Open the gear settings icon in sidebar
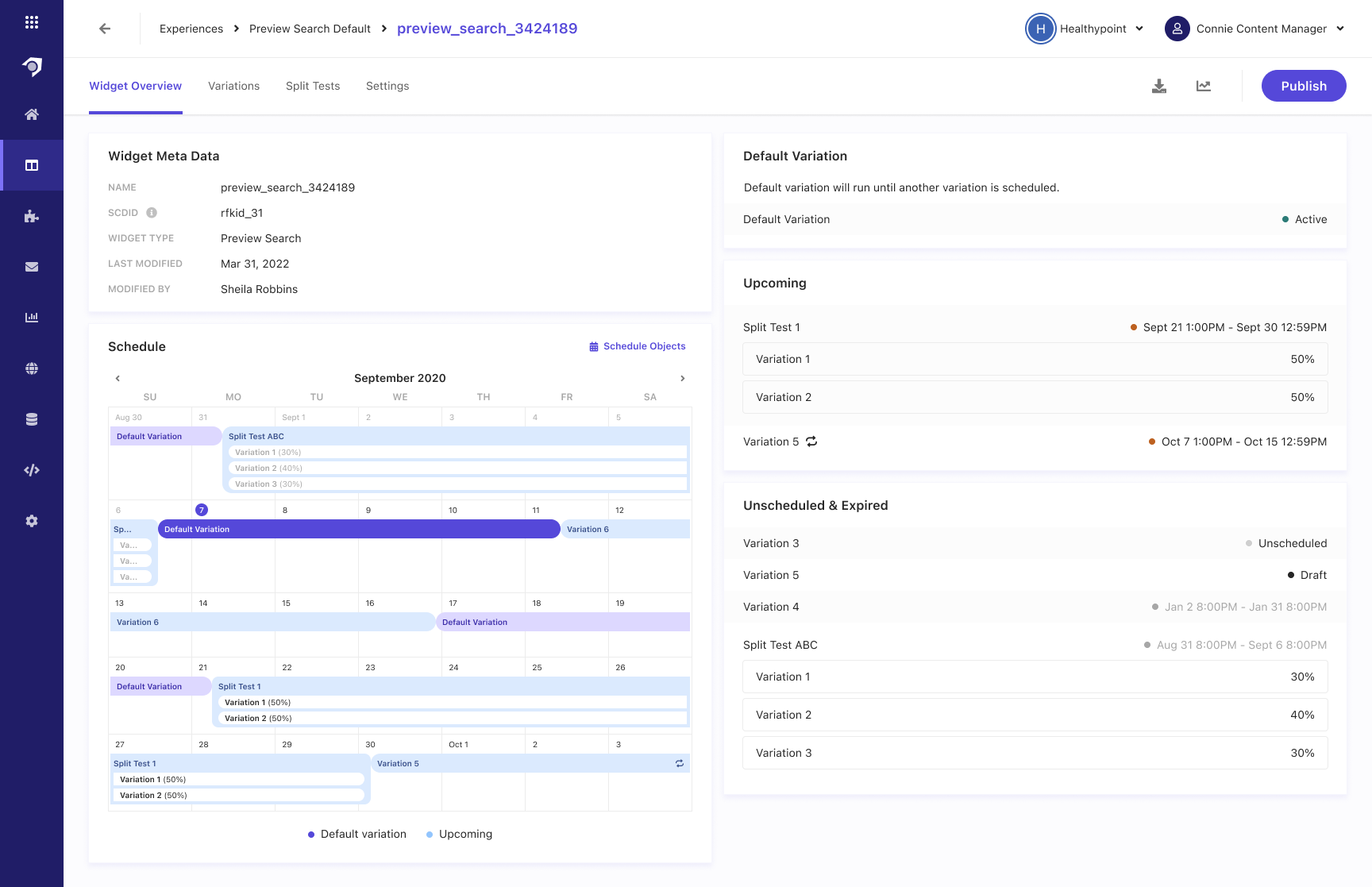This screenshot has height=887, width=1372. (x=32, y=521)
